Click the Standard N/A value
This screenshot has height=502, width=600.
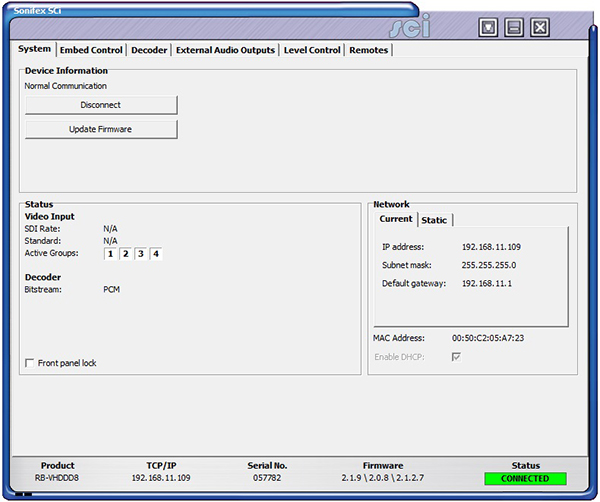[111, 241]
